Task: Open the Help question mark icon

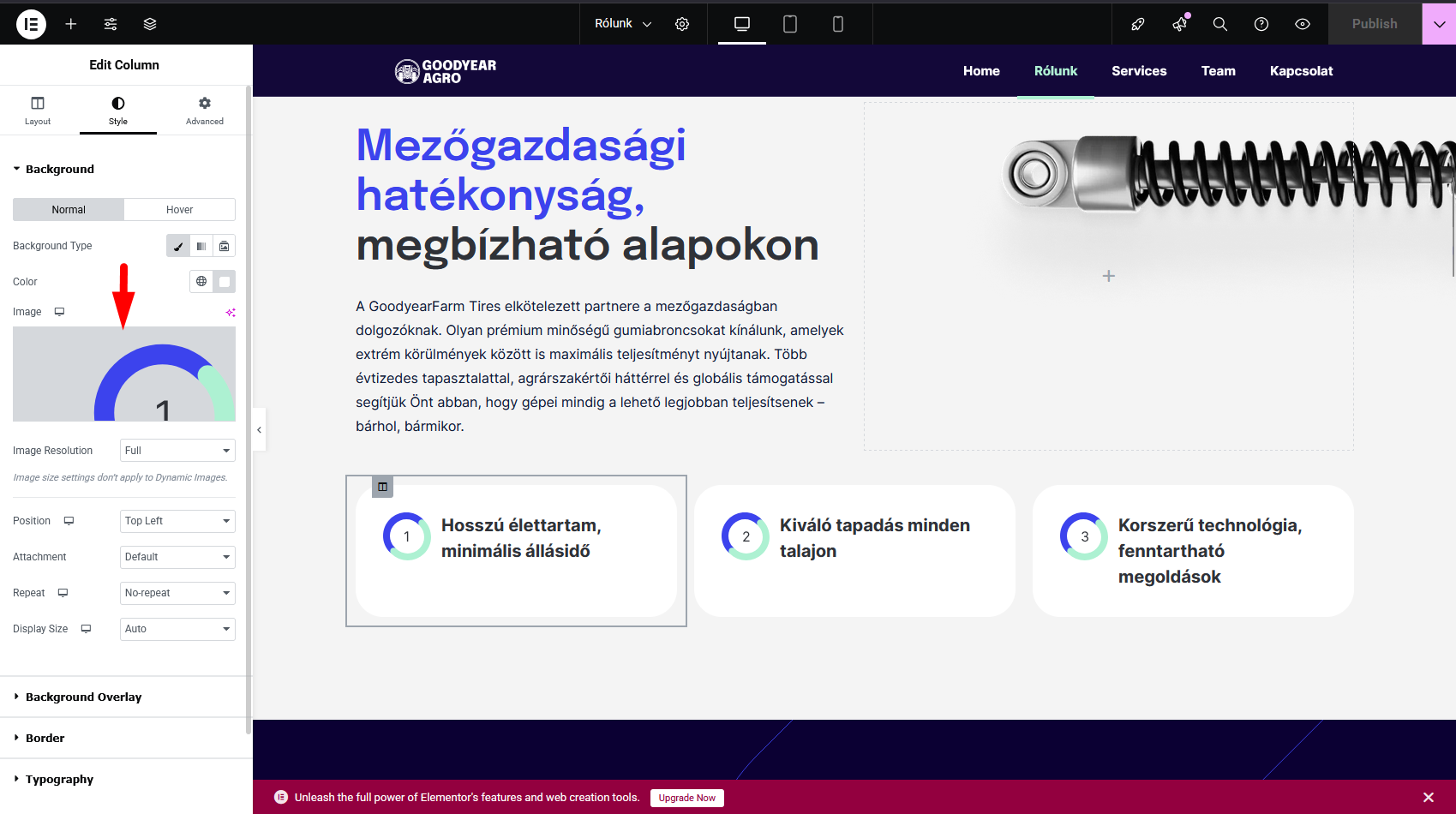Action: [1261, 24]
